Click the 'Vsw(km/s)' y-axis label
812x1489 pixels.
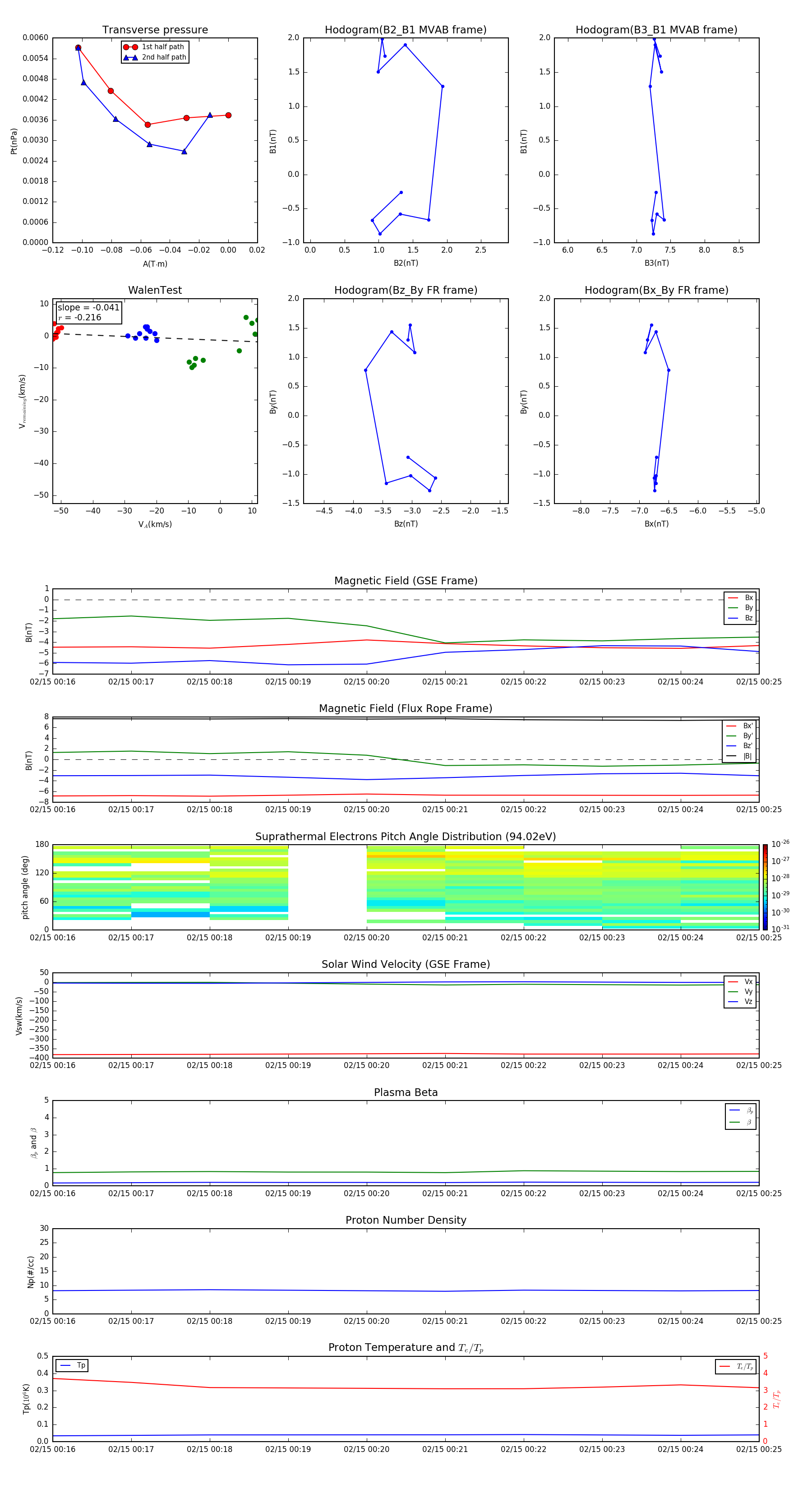(x=19, y=1016)
